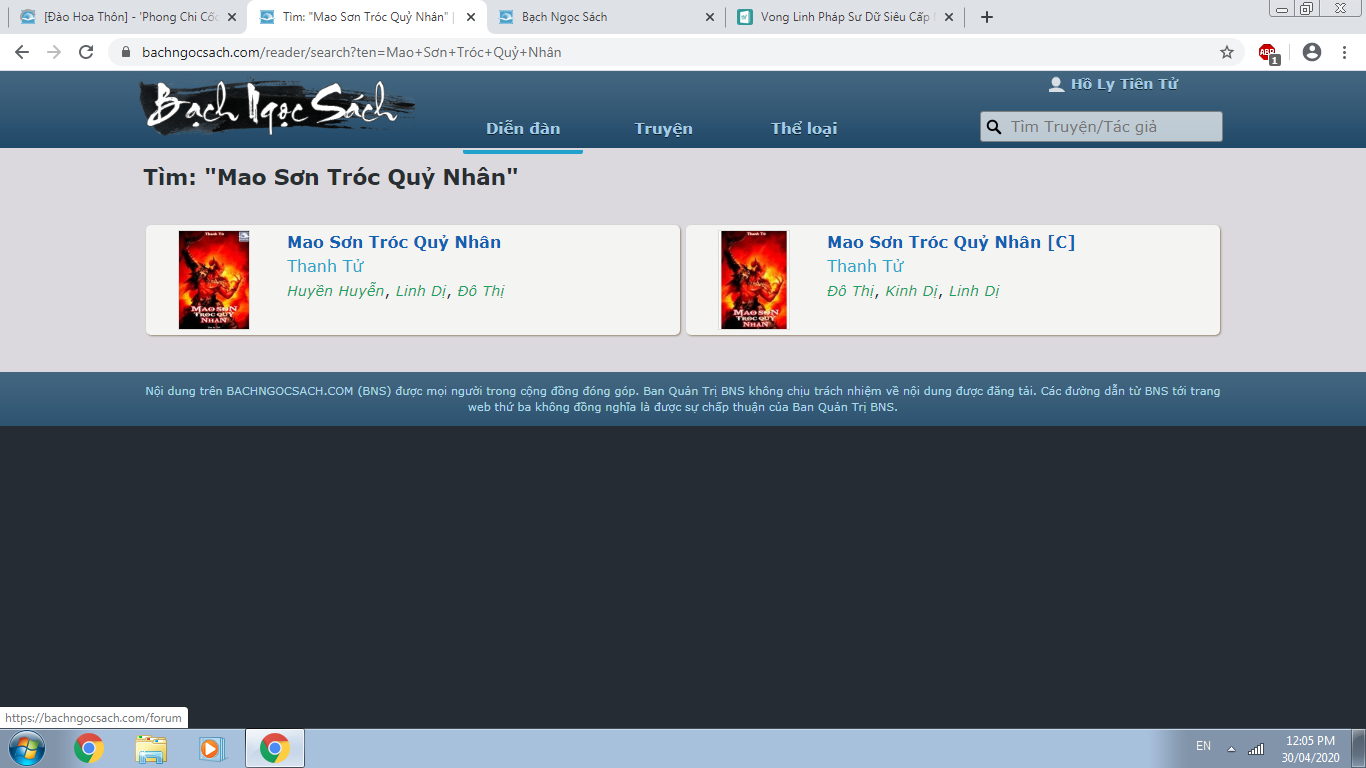Open the Truyện menu
Screen dimensions: 1366x768
663,128
